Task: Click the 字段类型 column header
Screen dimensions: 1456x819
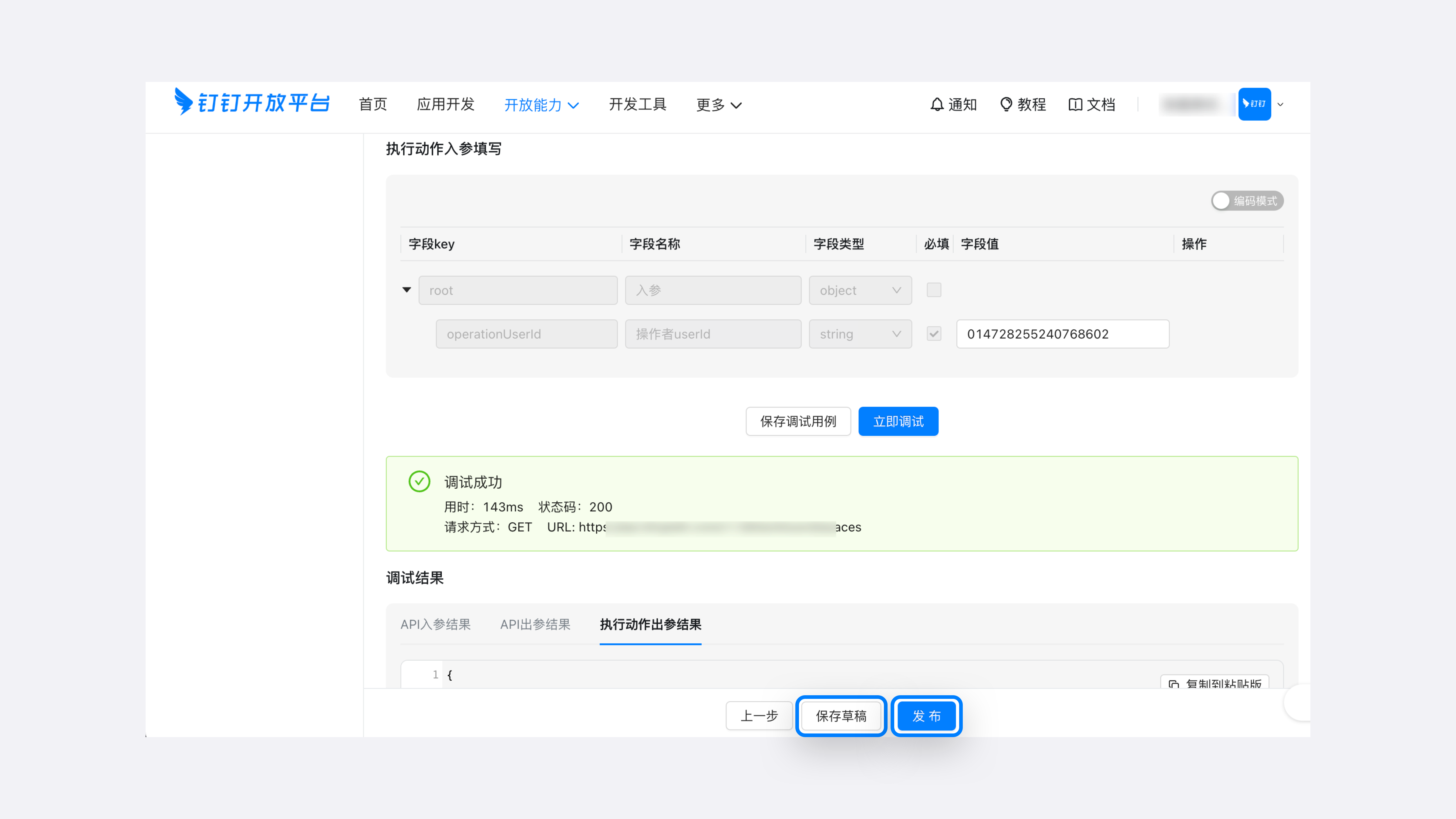Action: pos(839,244)
